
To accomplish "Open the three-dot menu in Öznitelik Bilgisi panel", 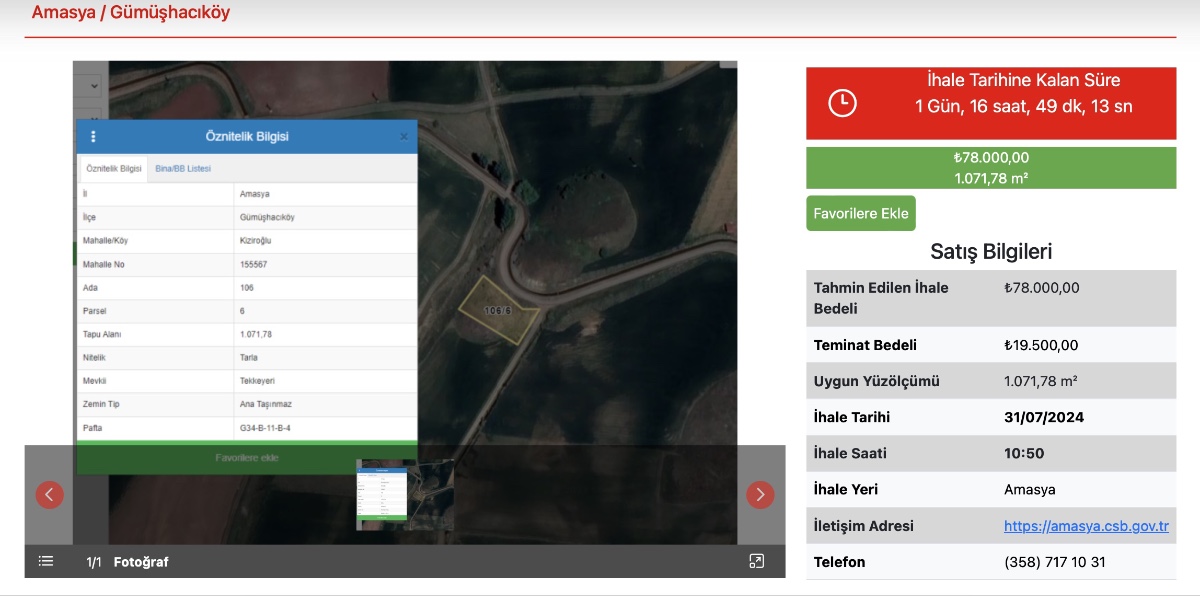I will (x=94, y=137).
